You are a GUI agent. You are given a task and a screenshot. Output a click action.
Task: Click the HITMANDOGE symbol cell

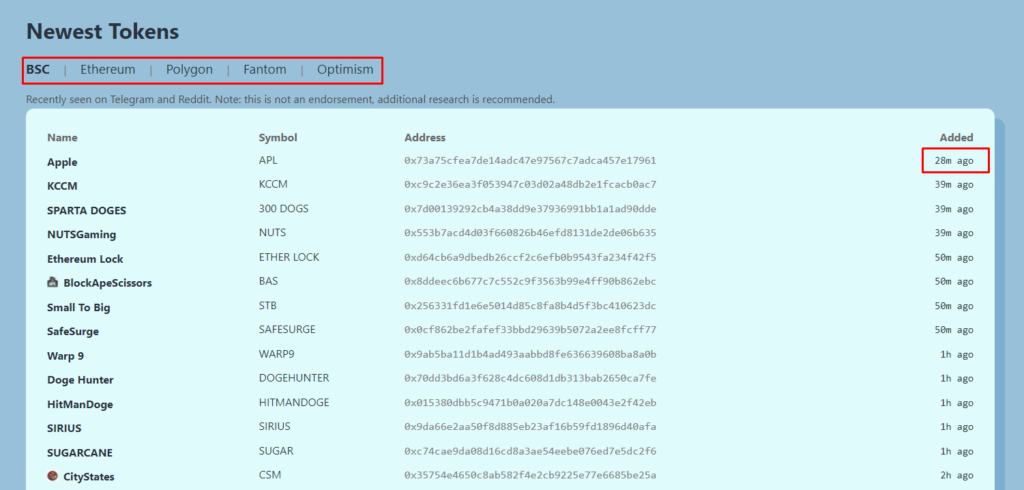(294, 402)
